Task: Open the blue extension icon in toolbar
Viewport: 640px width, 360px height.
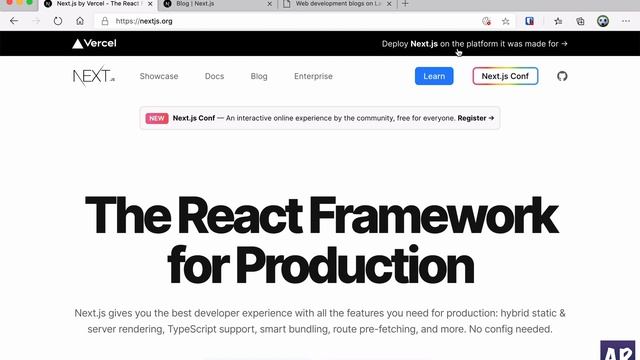Action: pyautogui.click(x=529, y=21)
